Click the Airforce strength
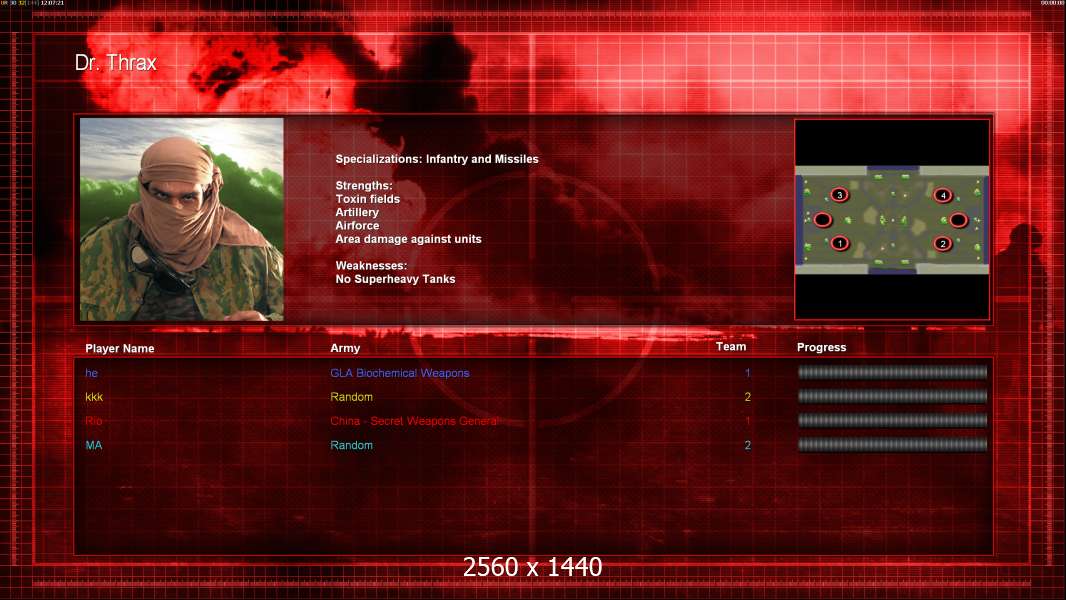Screen dimensions: 1066x600 pos(357,226)
